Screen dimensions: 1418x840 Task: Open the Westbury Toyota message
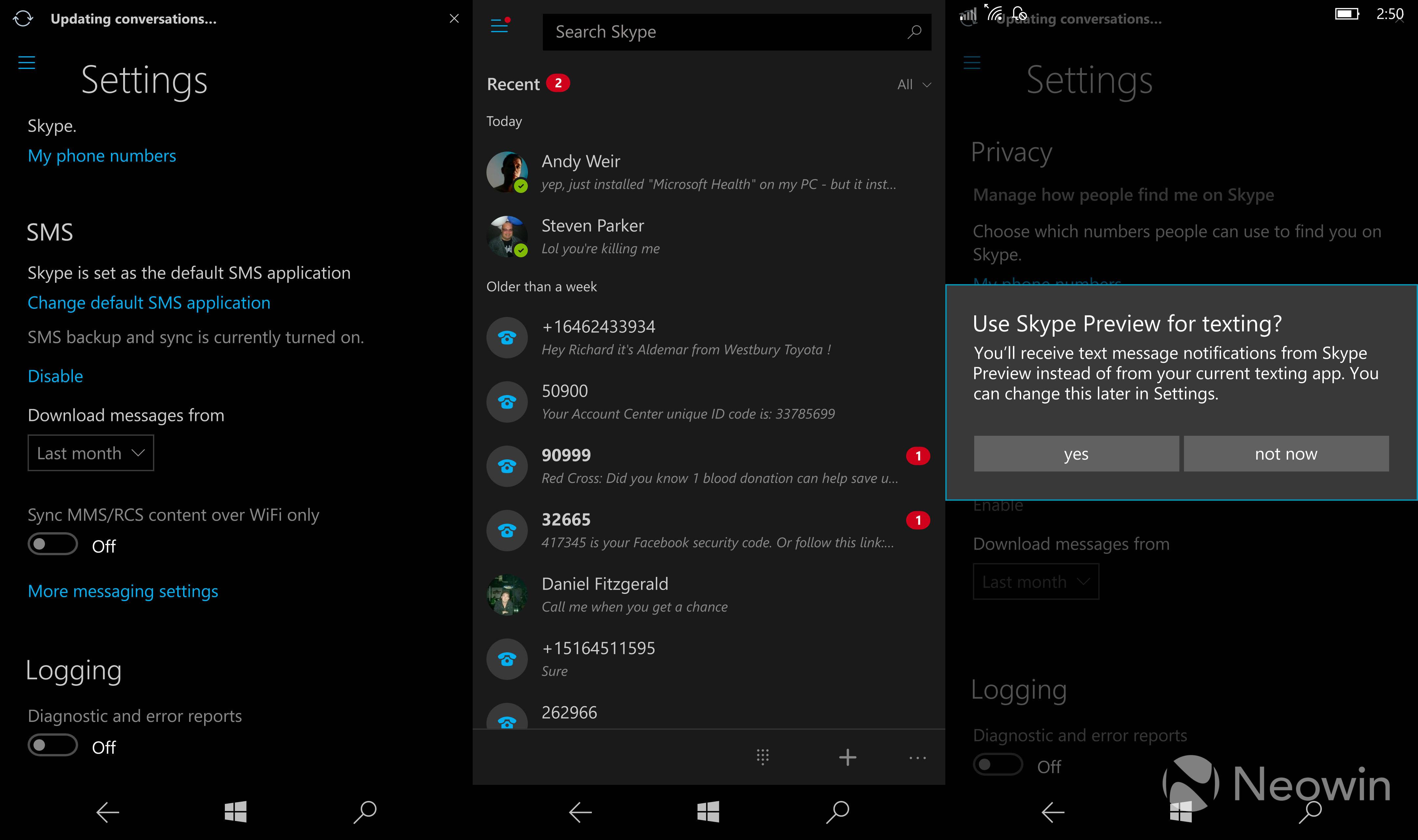(x=709, y=337)
